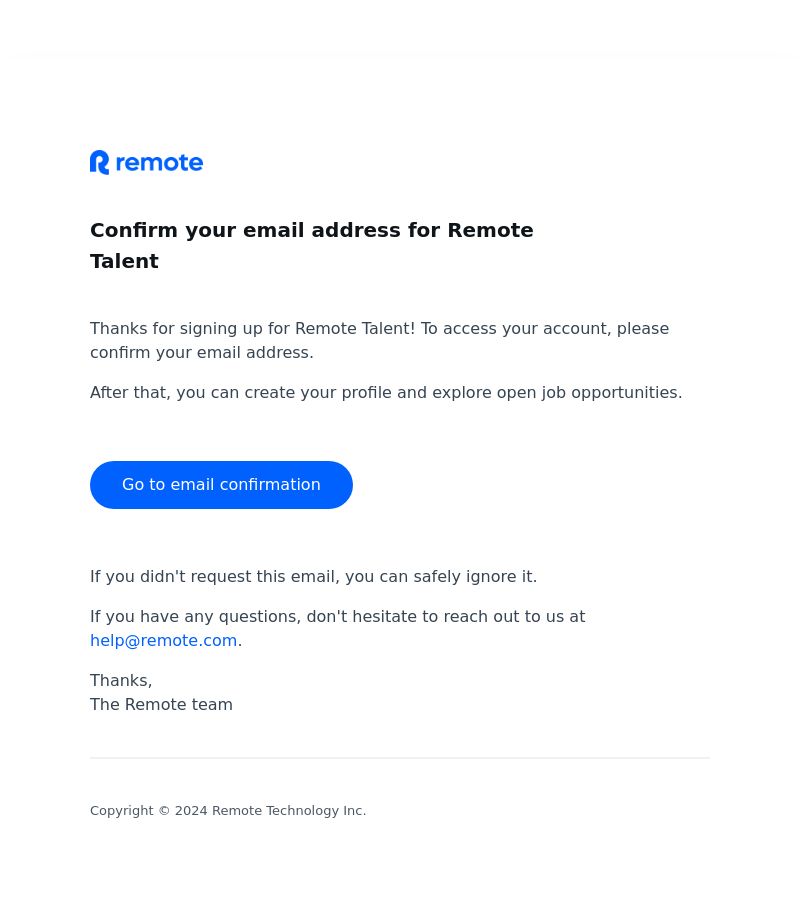Click the copyright © symbol in footer
800x912 pixels.
pos(164,811)
